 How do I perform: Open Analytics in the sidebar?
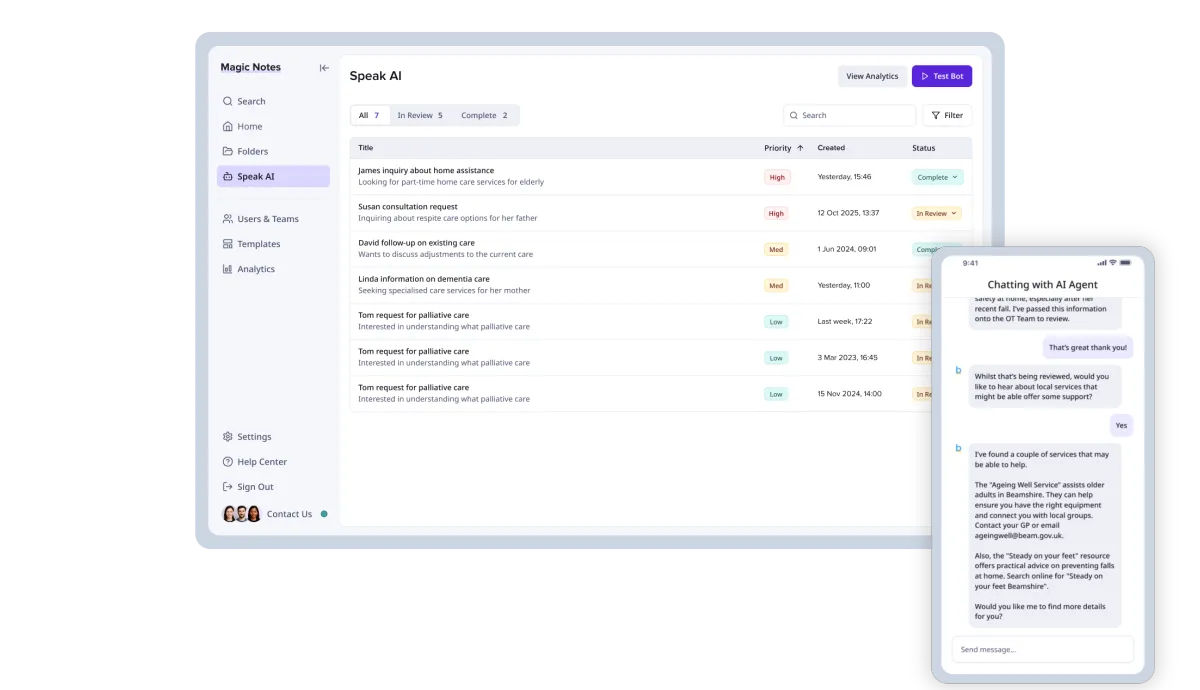tap(255, 269)
